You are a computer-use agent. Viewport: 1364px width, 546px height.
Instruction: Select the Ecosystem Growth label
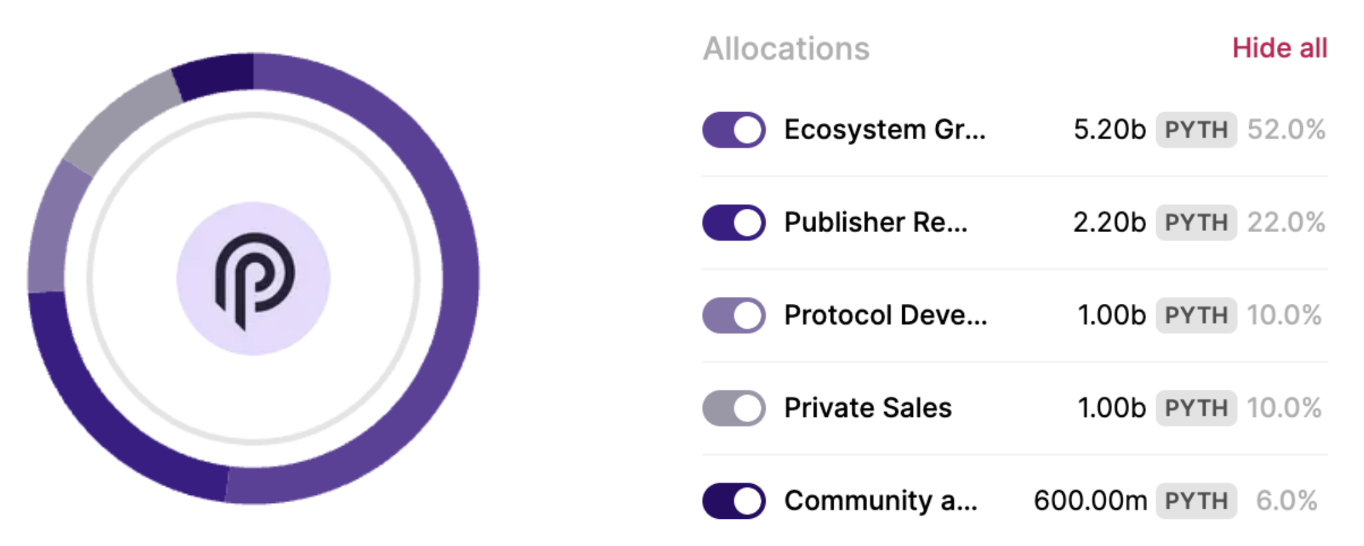click(884, 130)
